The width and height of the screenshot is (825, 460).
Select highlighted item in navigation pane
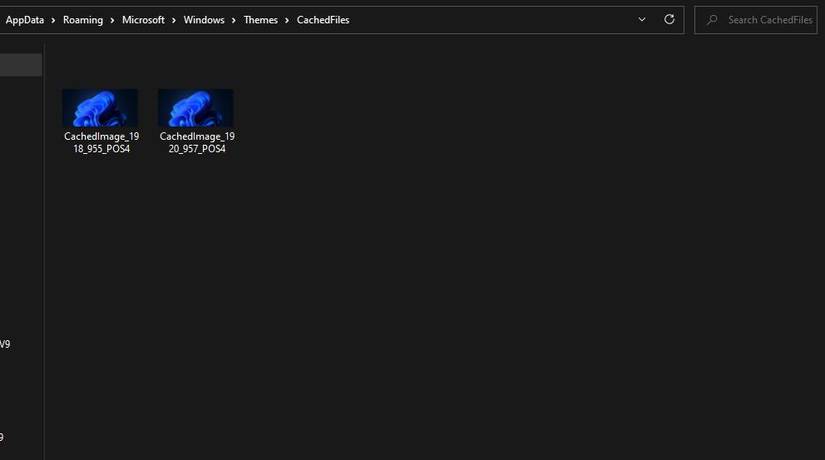[x=21, y=65]
